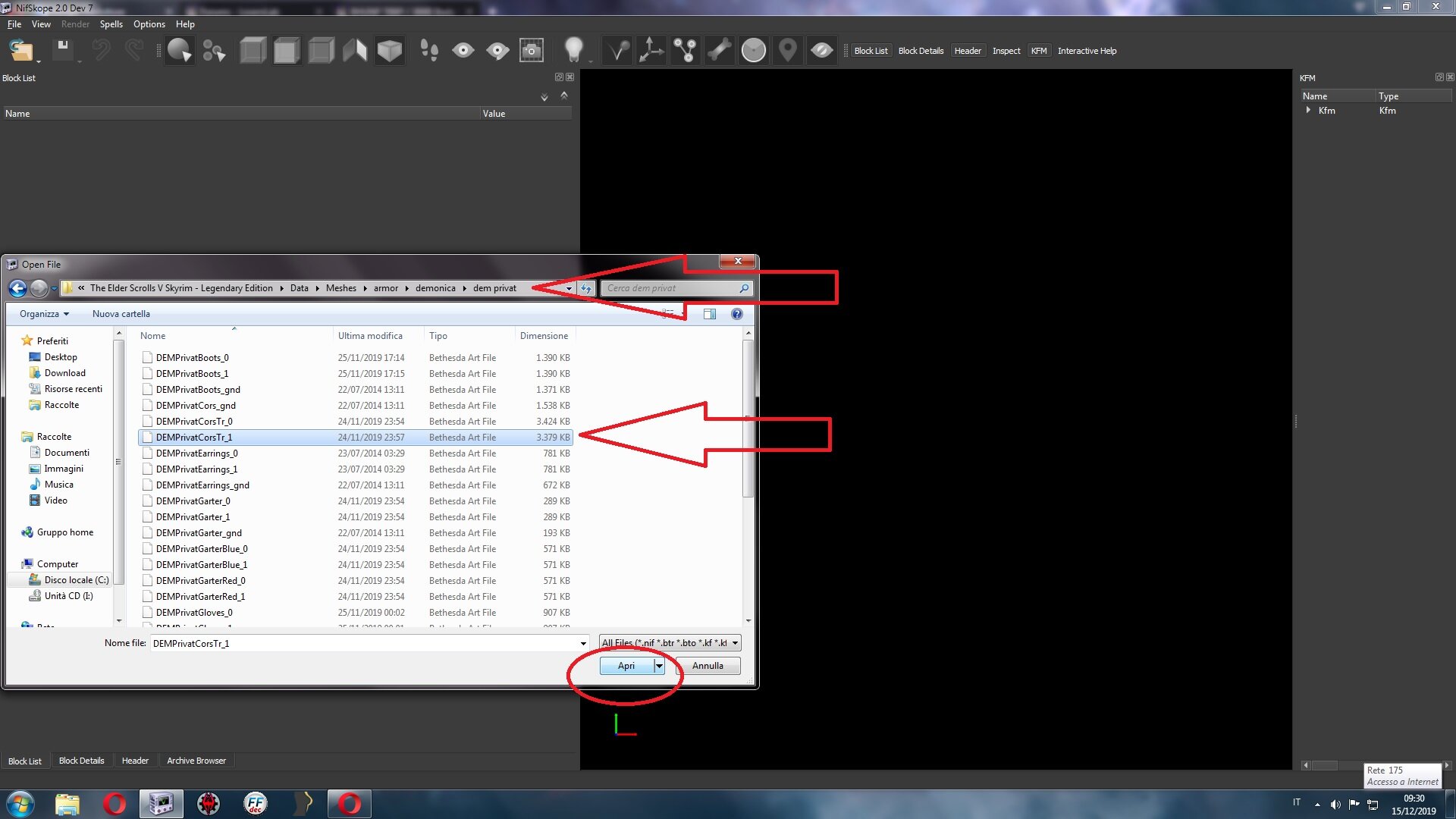
Task: Click the Windows Start button
Action: point(20,804)
